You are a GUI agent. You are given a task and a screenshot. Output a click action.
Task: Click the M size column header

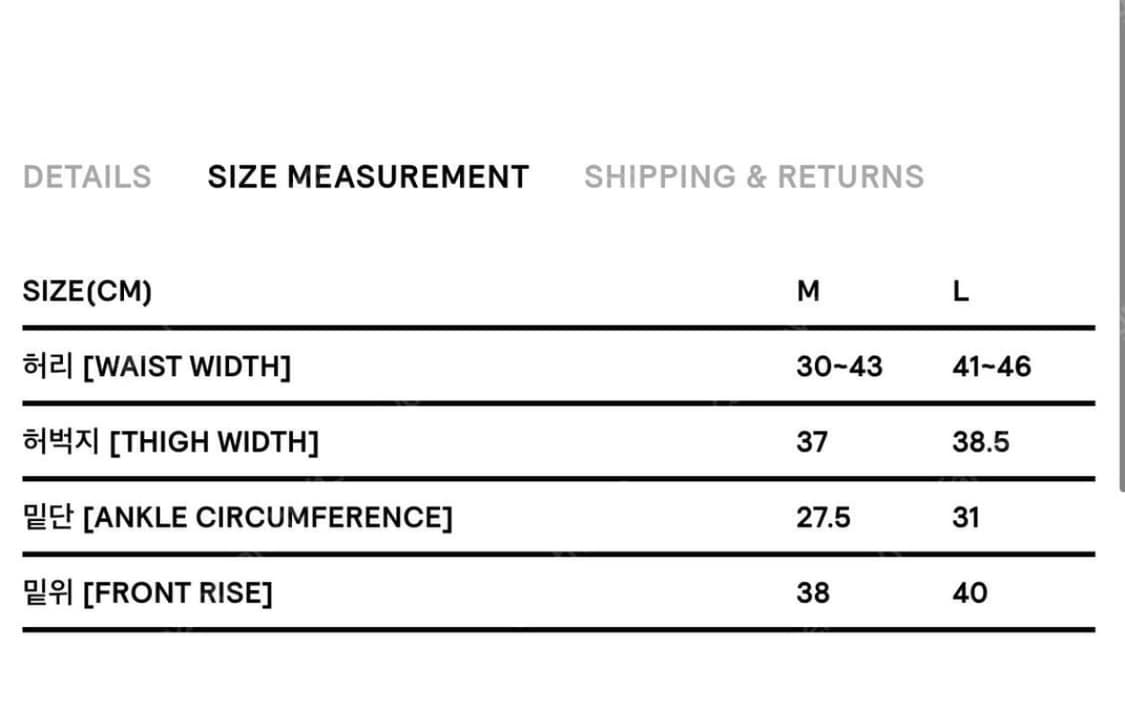[808, 291]
